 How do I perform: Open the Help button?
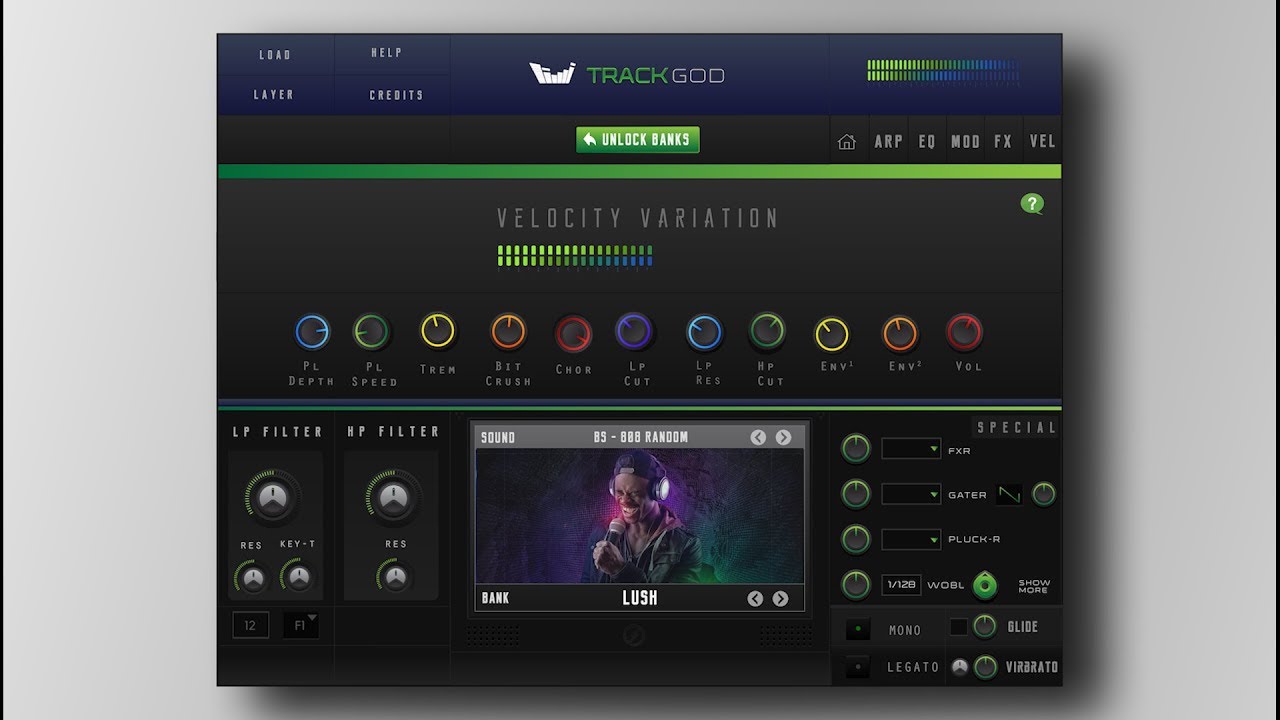click(386, 53)
